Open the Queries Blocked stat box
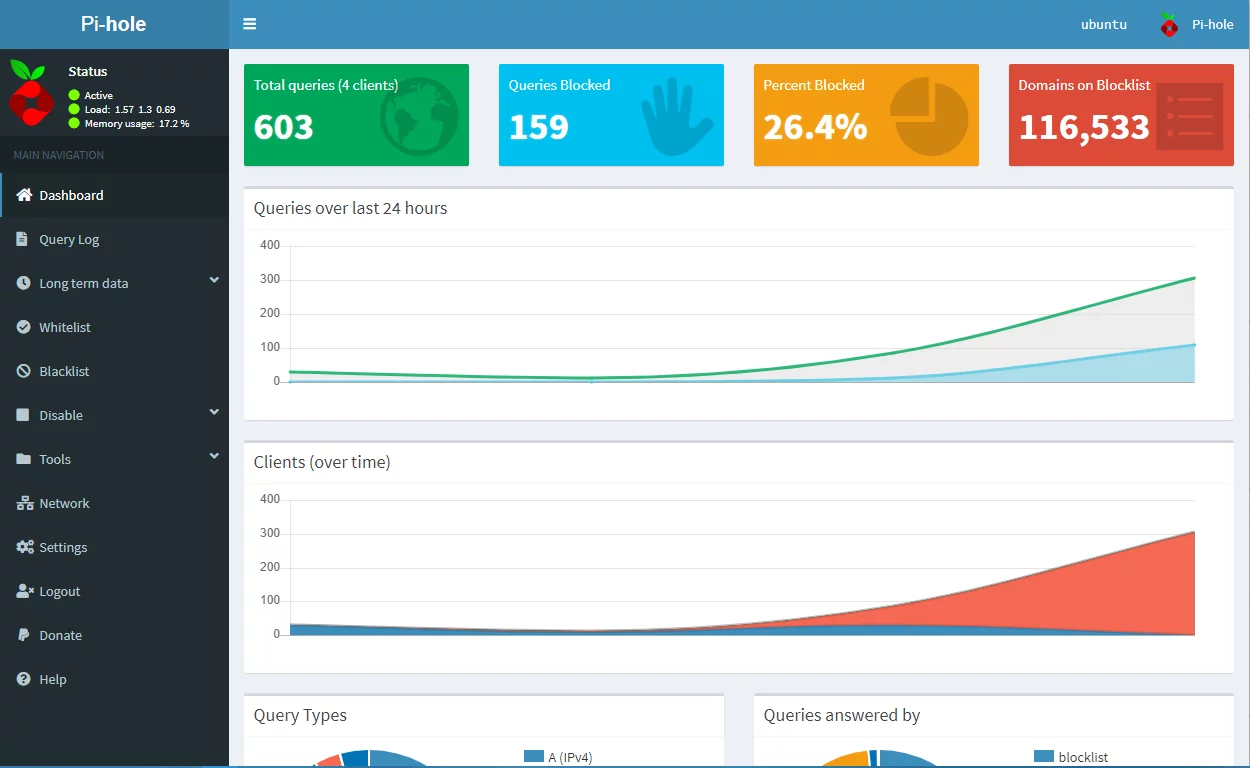This screenshot has width=1250, height=768. [611, 115]
